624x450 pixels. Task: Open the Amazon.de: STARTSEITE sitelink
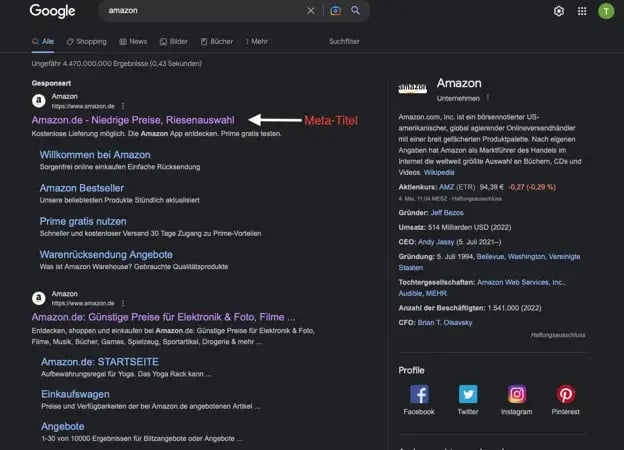(x=100, y=362)
